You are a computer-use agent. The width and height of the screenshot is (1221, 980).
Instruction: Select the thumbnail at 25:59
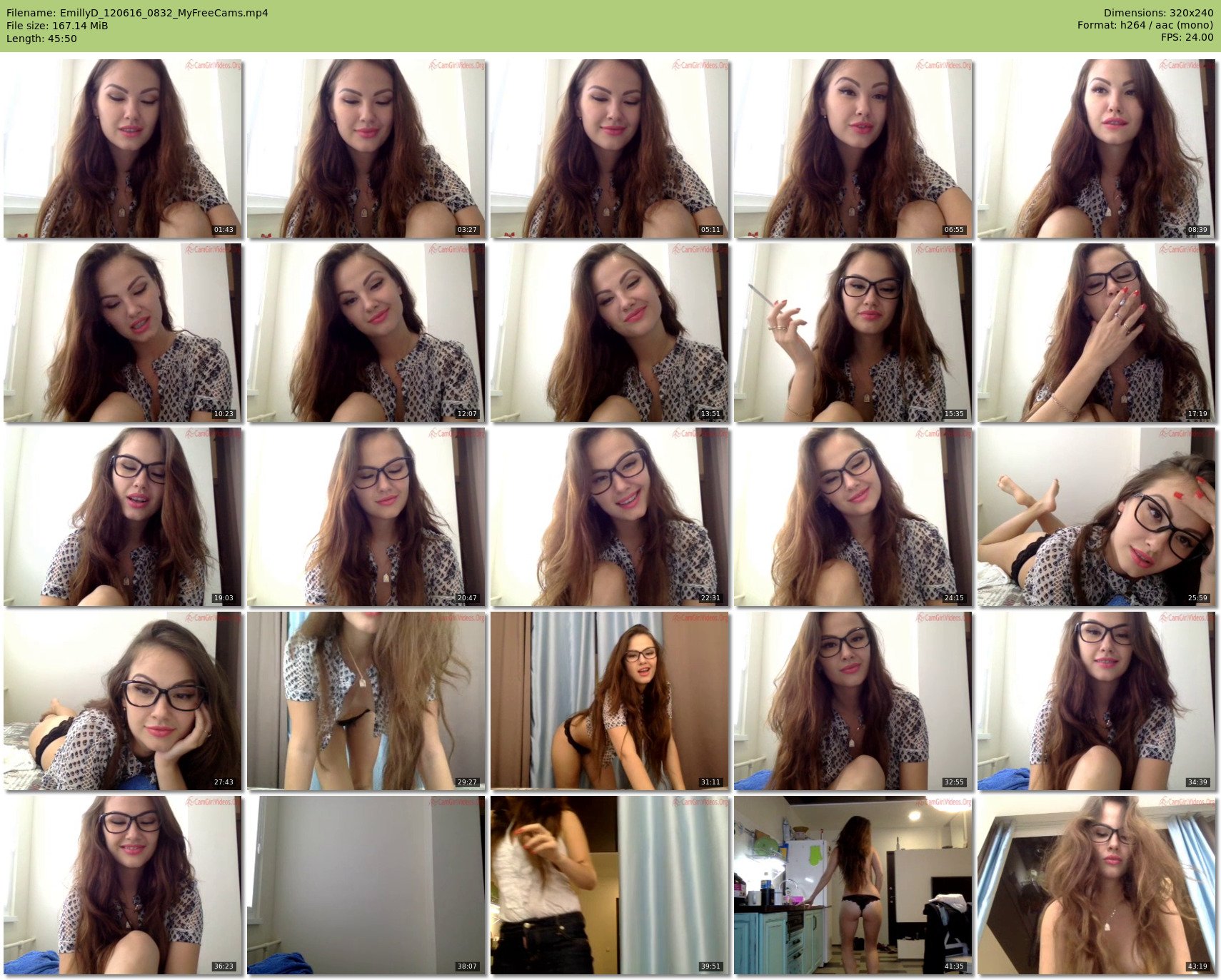(x=1096, y=516)
